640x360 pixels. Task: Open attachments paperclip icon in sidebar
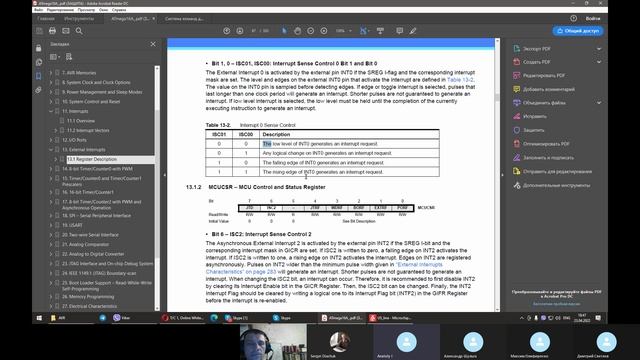38,90
